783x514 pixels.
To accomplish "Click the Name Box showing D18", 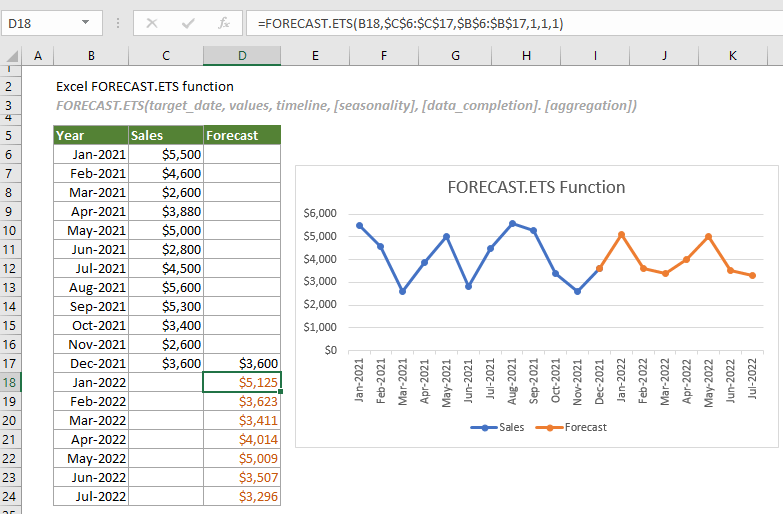I will tap(40, 23).
